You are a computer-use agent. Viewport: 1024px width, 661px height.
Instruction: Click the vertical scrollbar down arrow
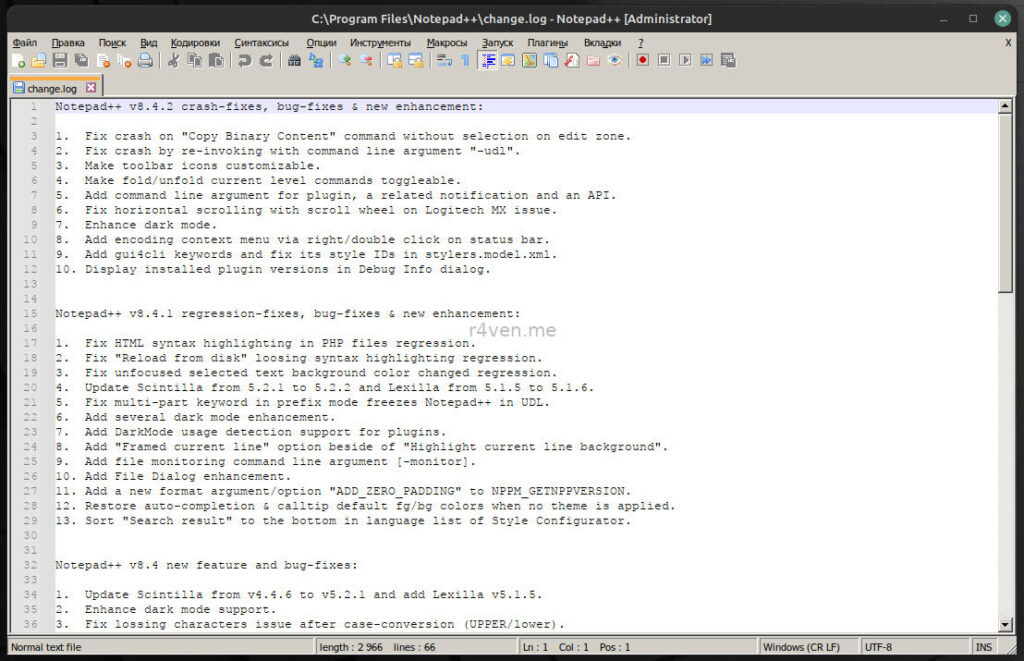(1005, 625)
